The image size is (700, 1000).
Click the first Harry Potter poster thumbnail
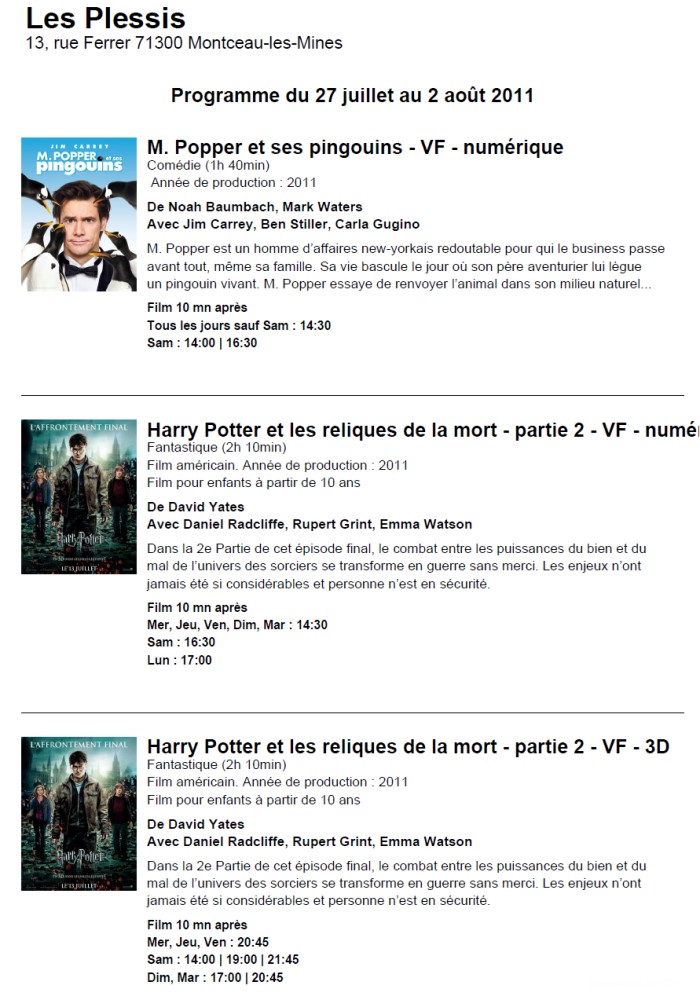point(78,497)
